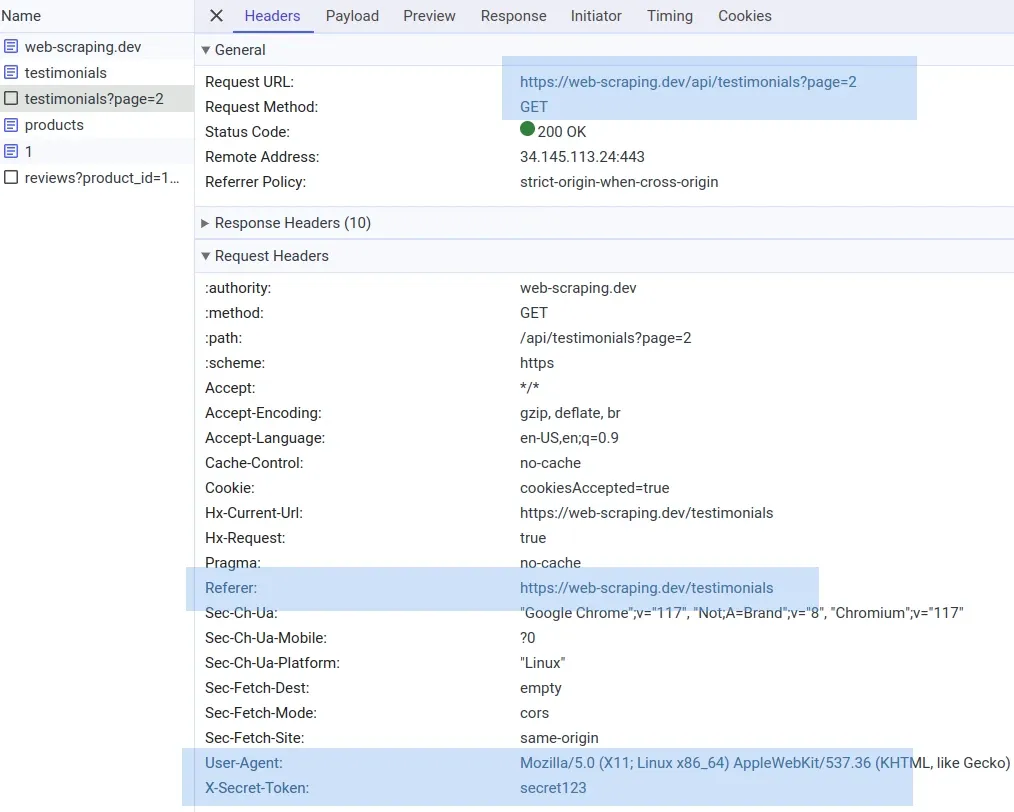
Task: Click the document icon next to testimonials request
Action: click(11, 72)
